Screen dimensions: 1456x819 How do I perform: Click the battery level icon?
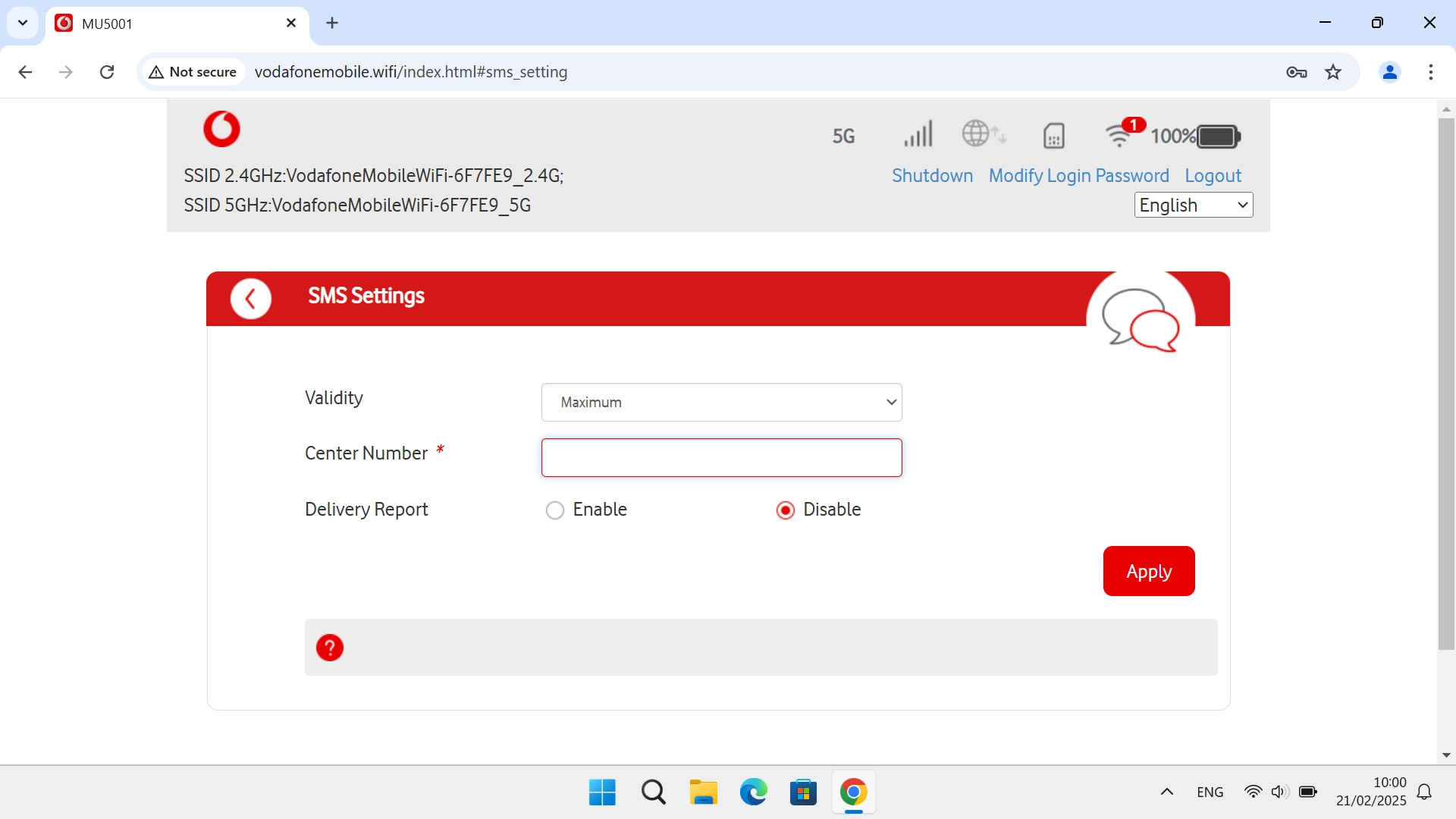click(x=1218, y=136)
